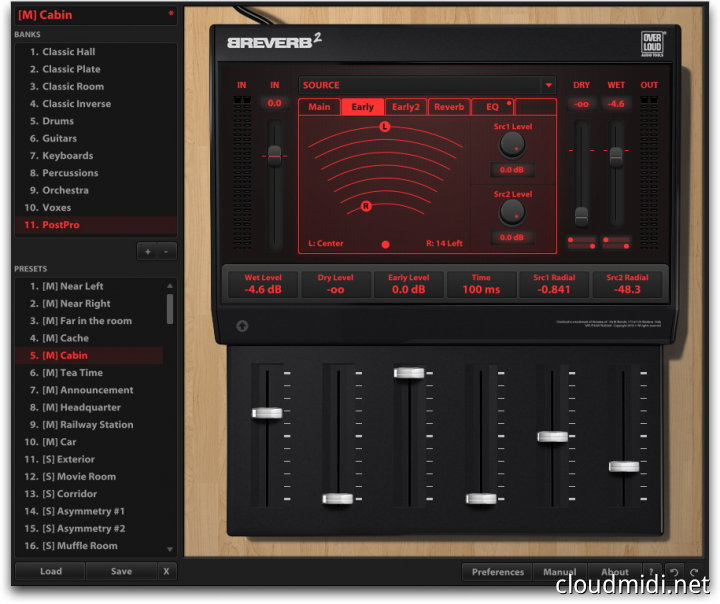Switch to the EQ tab
Viewport: 720px width, 604px height.
[x=492, y=107]
